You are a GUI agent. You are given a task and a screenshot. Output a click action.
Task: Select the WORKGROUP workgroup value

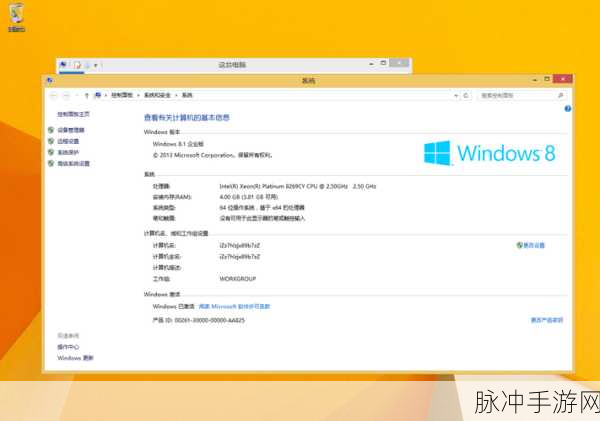pyautogui.click(x=238, y=279)
